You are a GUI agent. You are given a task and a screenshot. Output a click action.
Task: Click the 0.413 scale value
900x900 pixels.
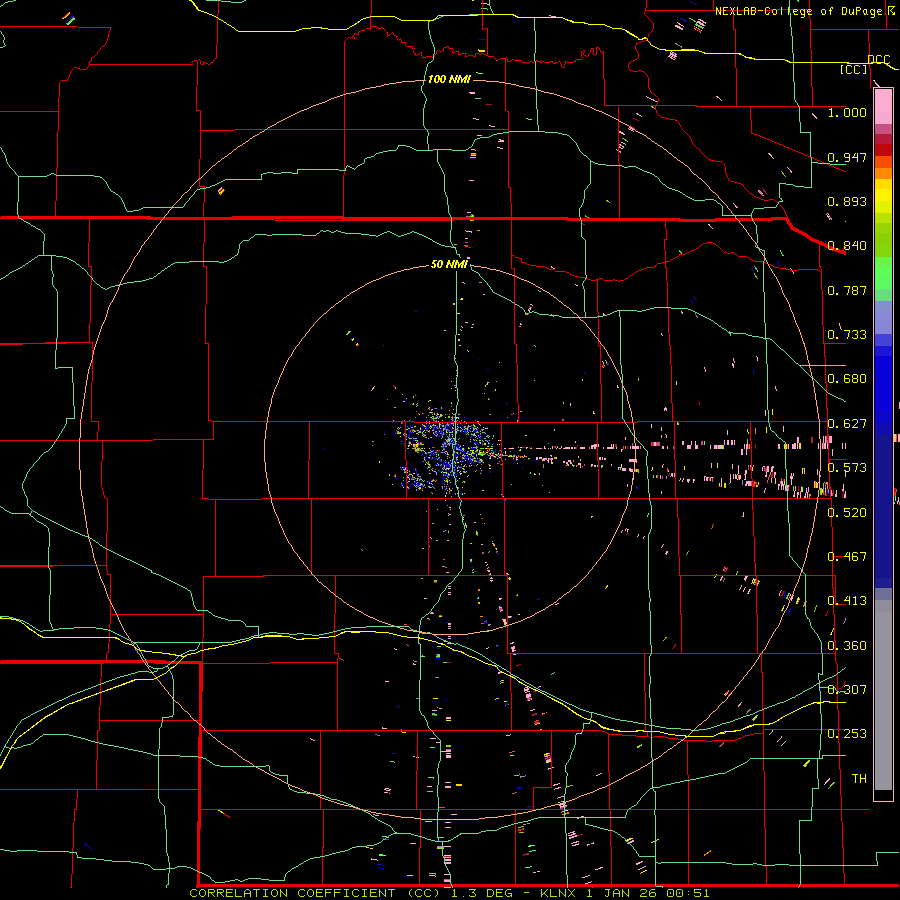pyautogui.click(x=847, y=601)
